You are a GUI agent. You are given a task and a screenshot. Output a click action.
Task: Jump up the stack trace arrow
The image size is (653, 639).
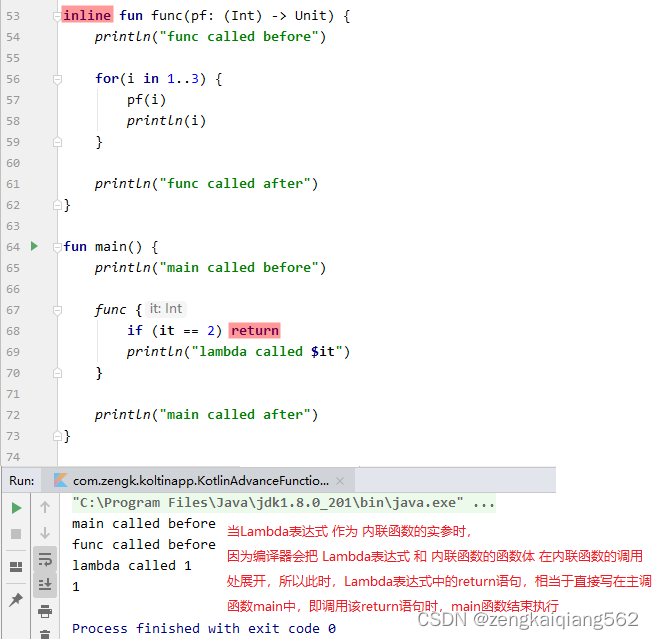(x=45, y=507)
